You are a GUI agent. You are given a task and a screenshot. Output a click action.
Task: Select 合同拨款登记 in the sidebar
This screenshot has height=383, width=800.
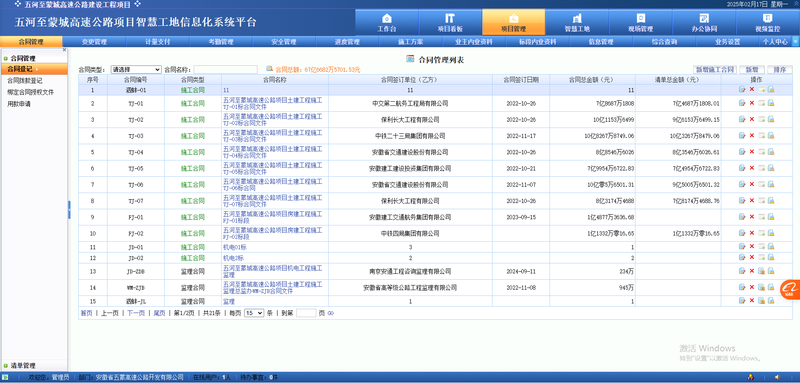coord(24,81)
